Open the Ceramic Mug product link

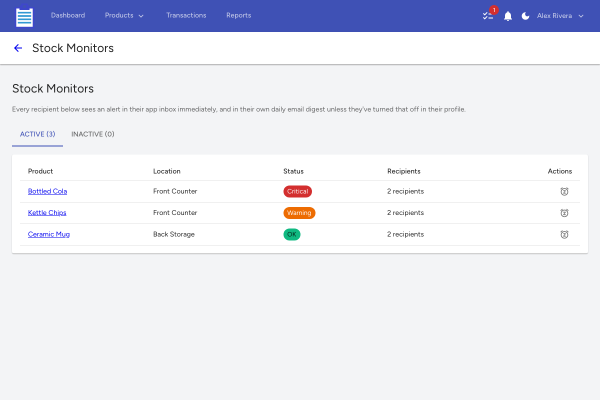(49, 234)
